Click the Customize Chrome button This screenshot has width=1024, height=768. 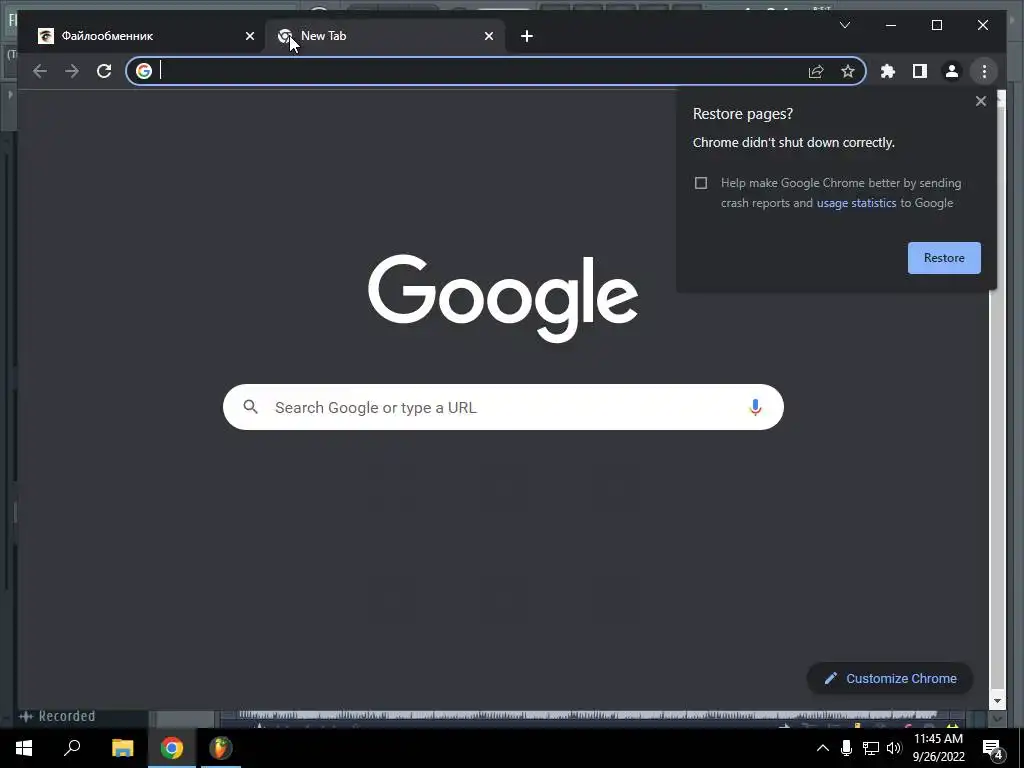(889, 679)
